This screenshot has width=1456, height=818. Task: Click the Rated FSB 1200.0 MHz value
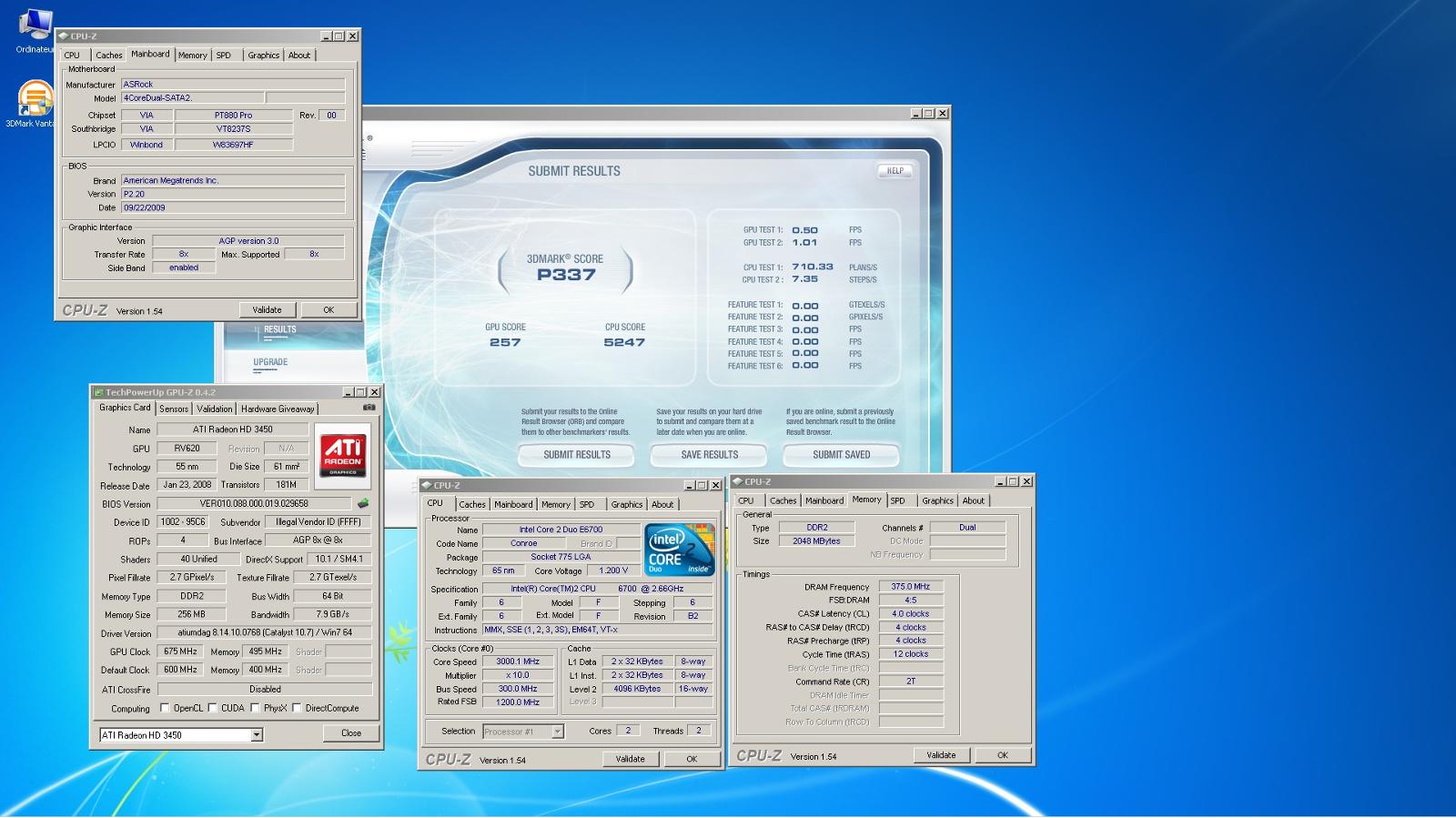518,702
